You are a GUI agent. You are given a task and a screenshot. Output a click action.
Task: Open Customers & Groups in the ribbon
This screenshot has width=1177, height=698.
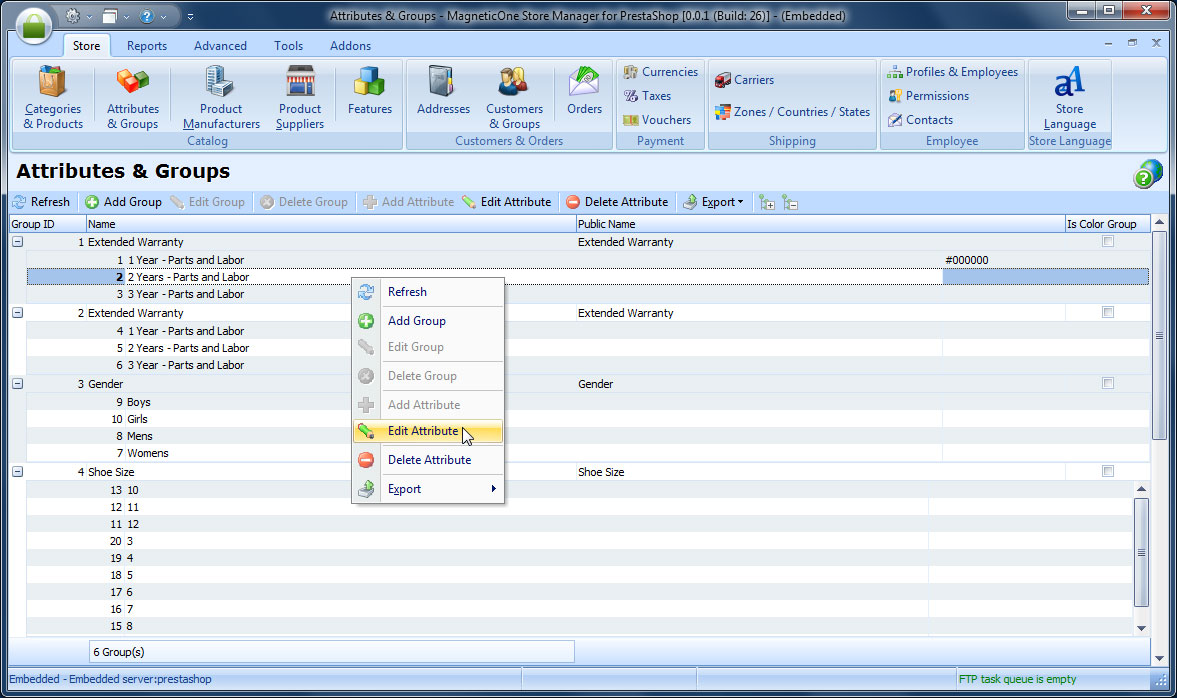[x=514, y=98]
